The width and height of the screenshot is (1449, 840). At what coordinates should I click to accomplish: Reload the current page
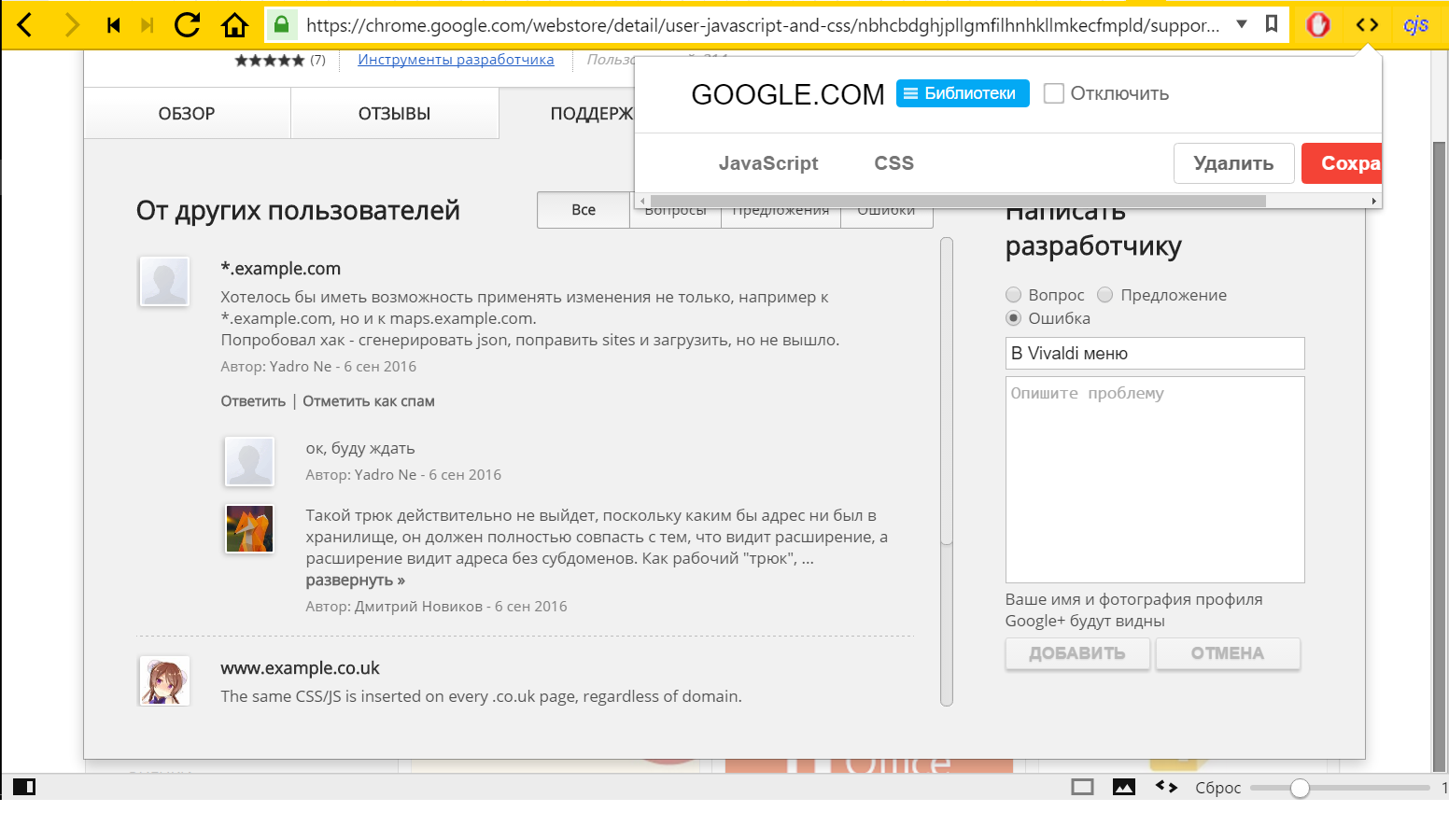(x=188, y=25)
